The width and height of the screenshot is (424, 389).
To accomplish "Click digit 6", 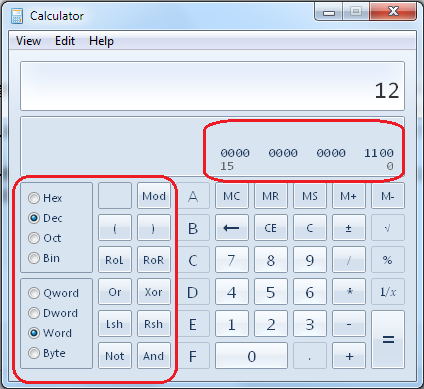I will point(310,292).
